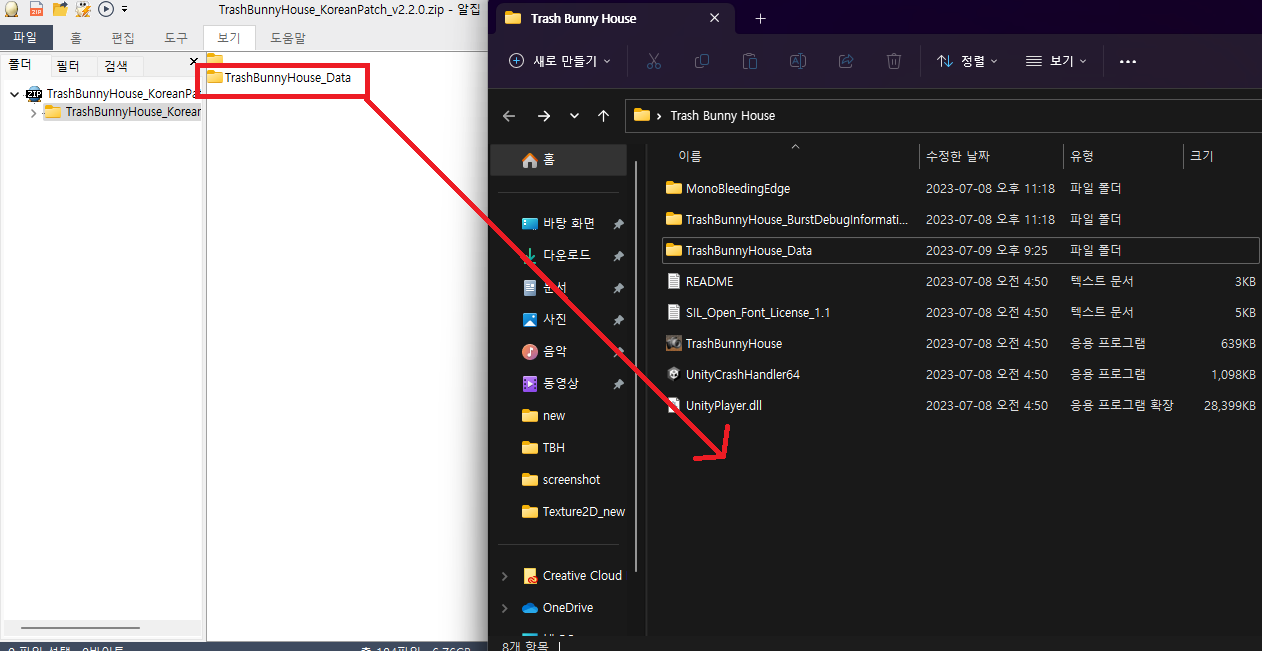This screenshot has width=1262, height=651.
Task: Expand the TrashBunnyHouse_Korean subfolder tree node
Action: [34, 112]
